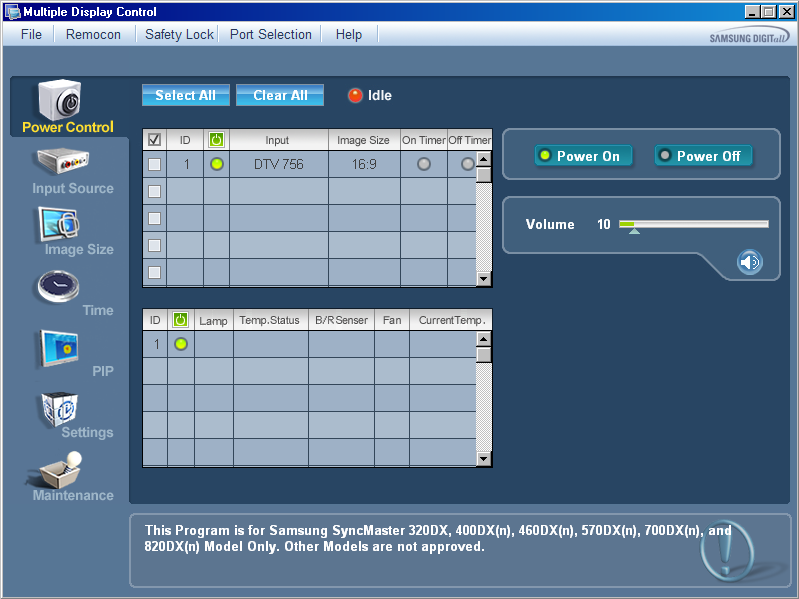Viewport: 799px width, 599px height.
Task: Click the Volume slider track
Action: (694, 224)
